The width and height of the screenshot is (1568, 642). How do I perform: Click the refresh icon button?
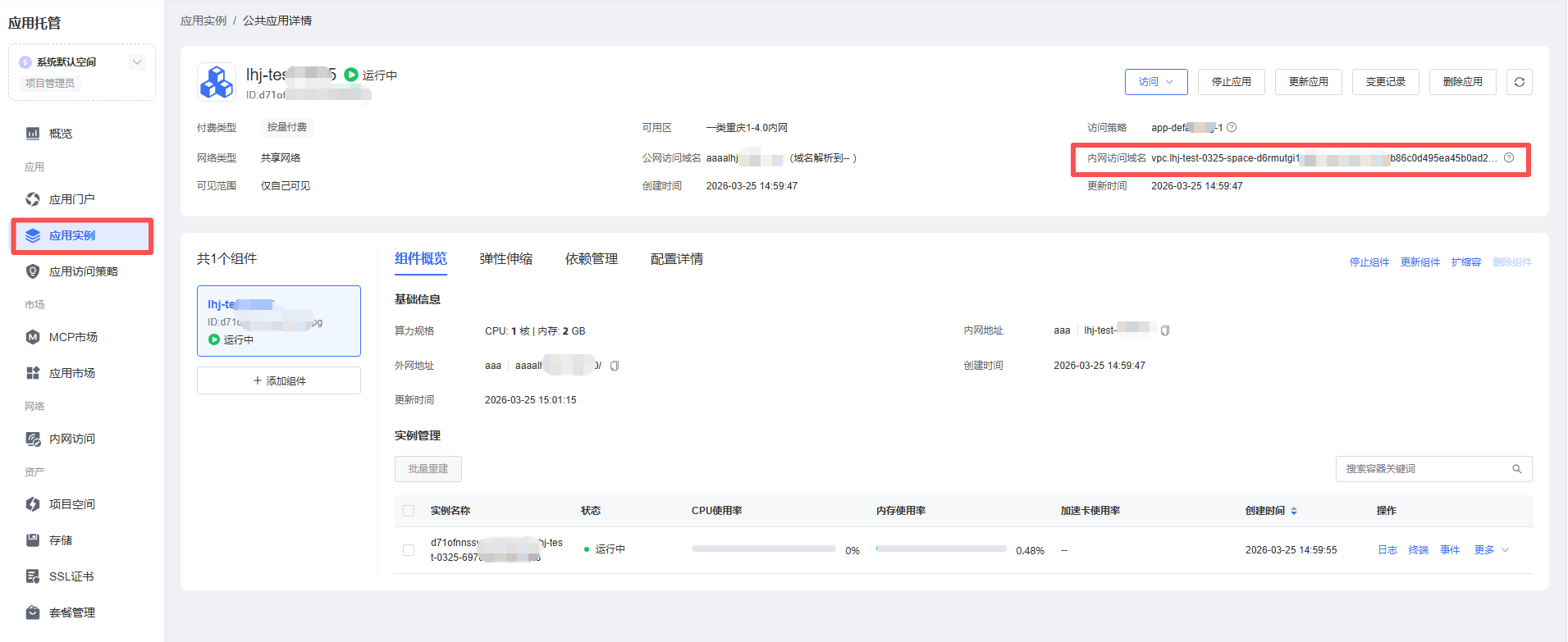coord(1519,82)
